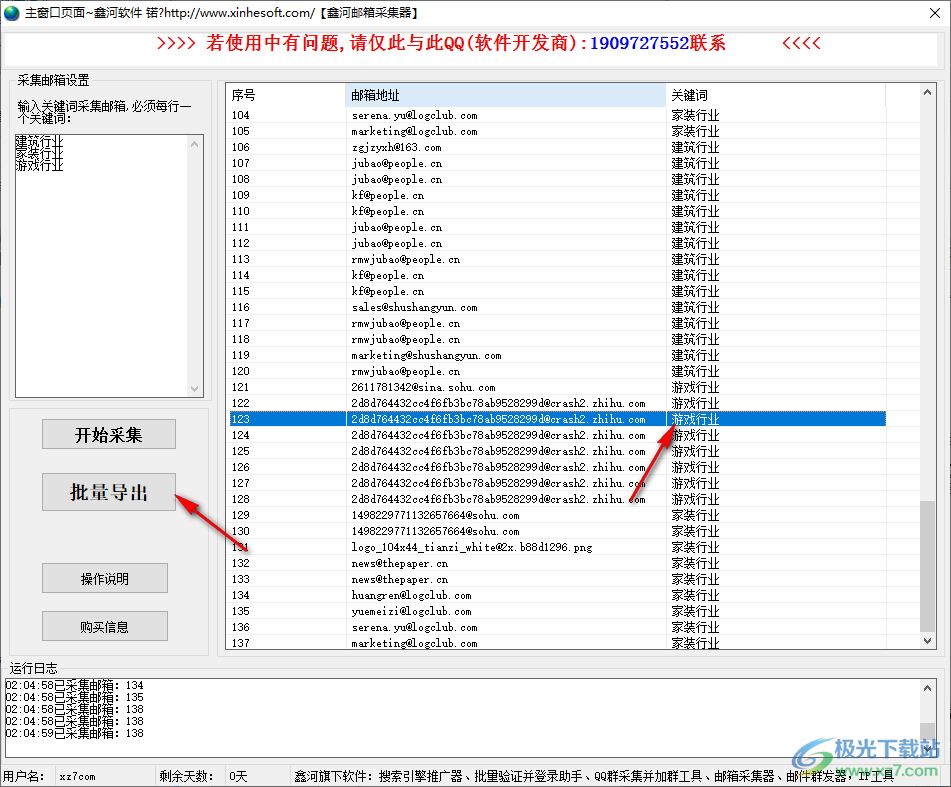
Task: Click username value xz7com in status bar
Action: pyautogui.click(x=77, y=777)
